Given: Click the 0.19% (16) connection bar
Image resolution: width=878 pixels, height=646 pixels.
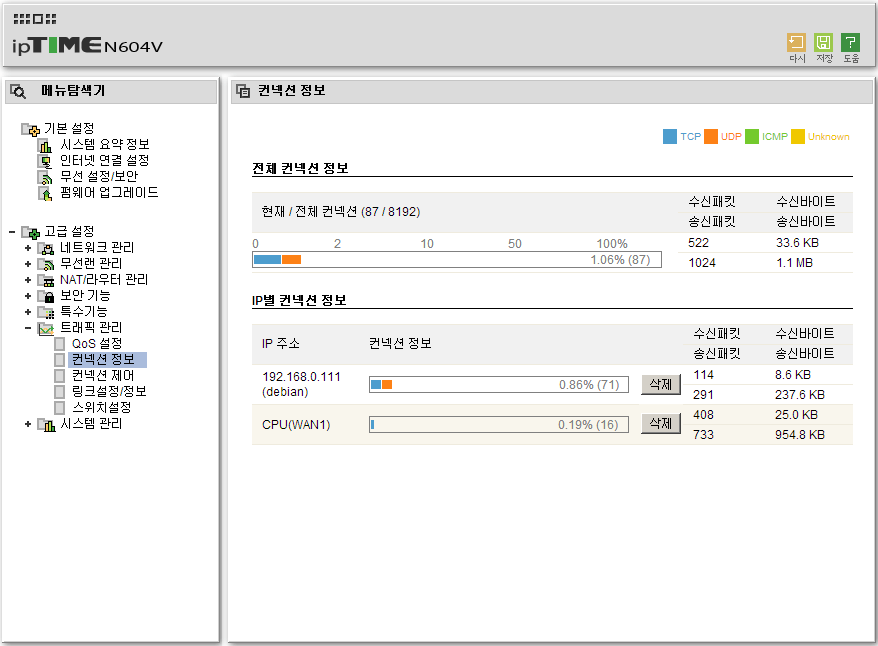Looking at the screenshot, I should [x=499, y=425].
